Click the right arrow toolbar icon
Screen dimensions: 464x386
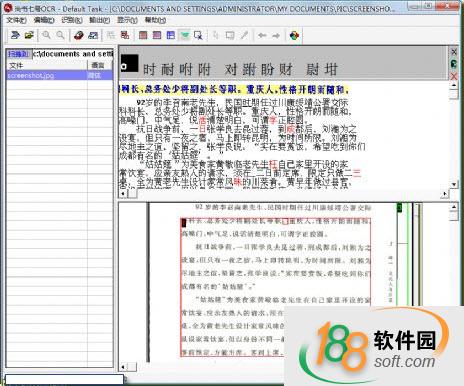[276, 35]
